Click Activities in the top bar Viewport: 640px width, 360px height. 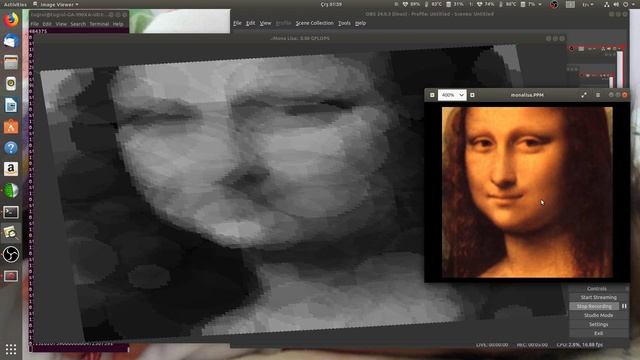pyautogui.click(x=15, y=4)
